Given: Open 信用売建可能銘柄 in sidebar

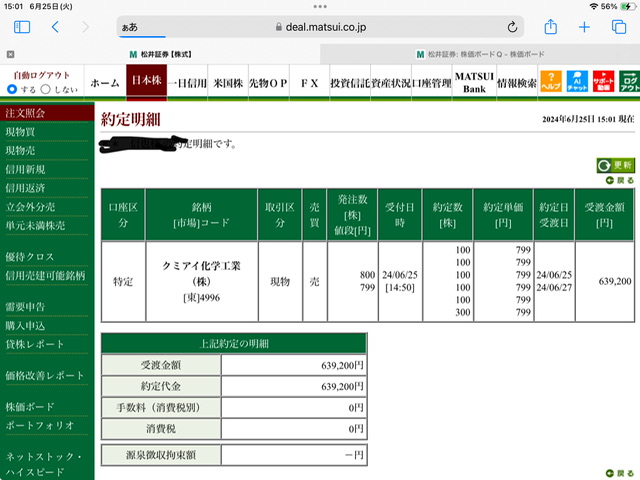Looking at the screenshot, I should click(45, 276).
